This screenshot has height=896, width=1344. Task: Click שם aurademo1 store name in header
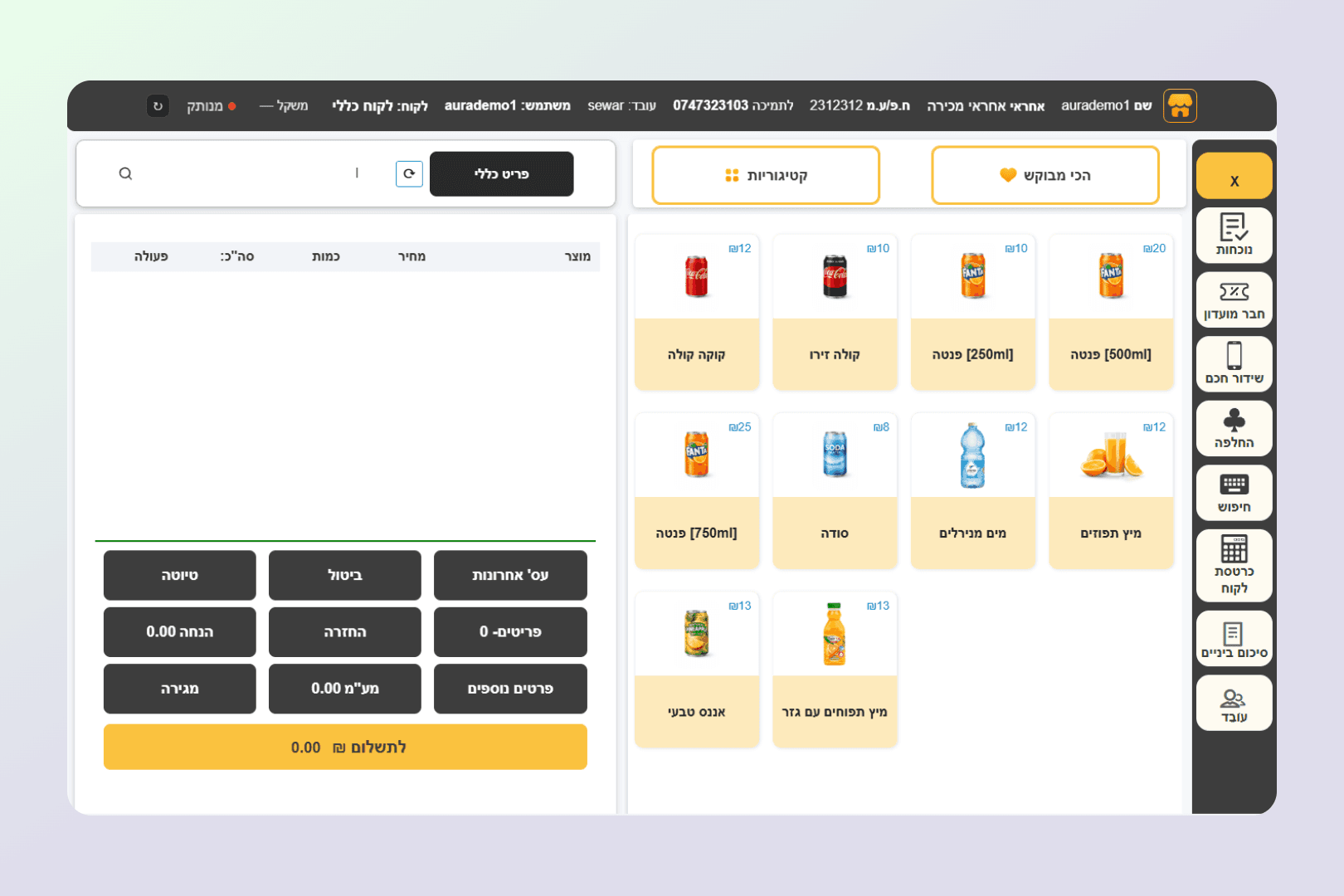1107,106
